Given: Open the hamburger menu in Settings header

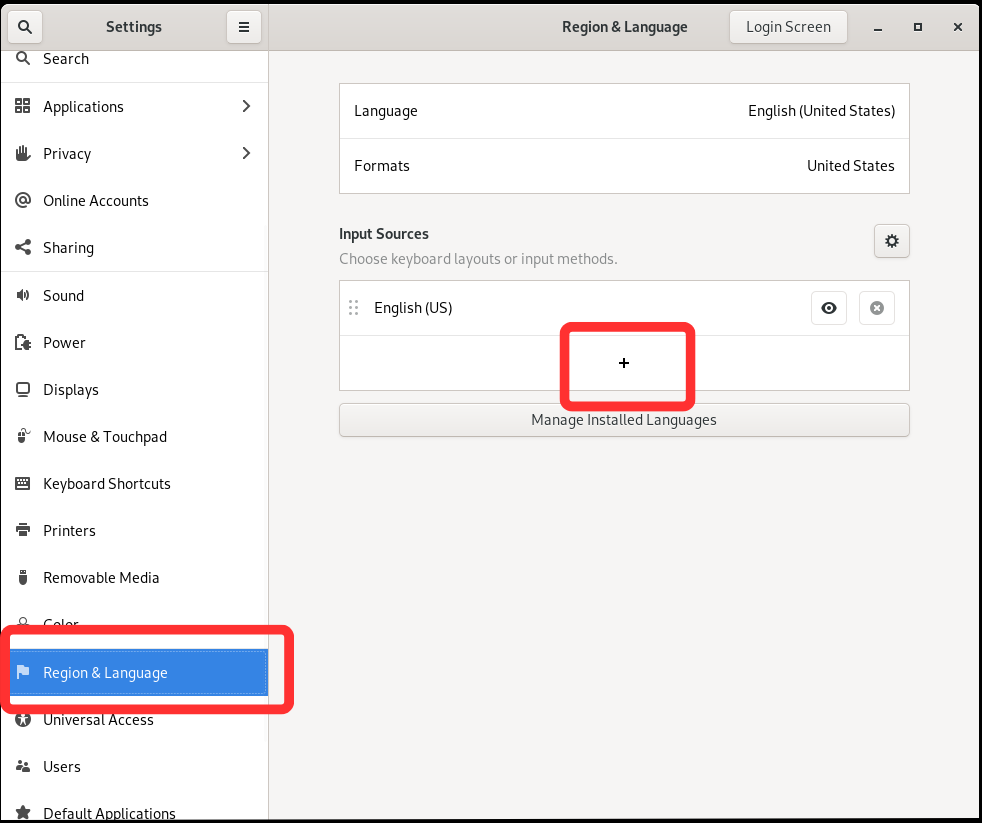Looking at the screenshot, I should click(243, 27).
